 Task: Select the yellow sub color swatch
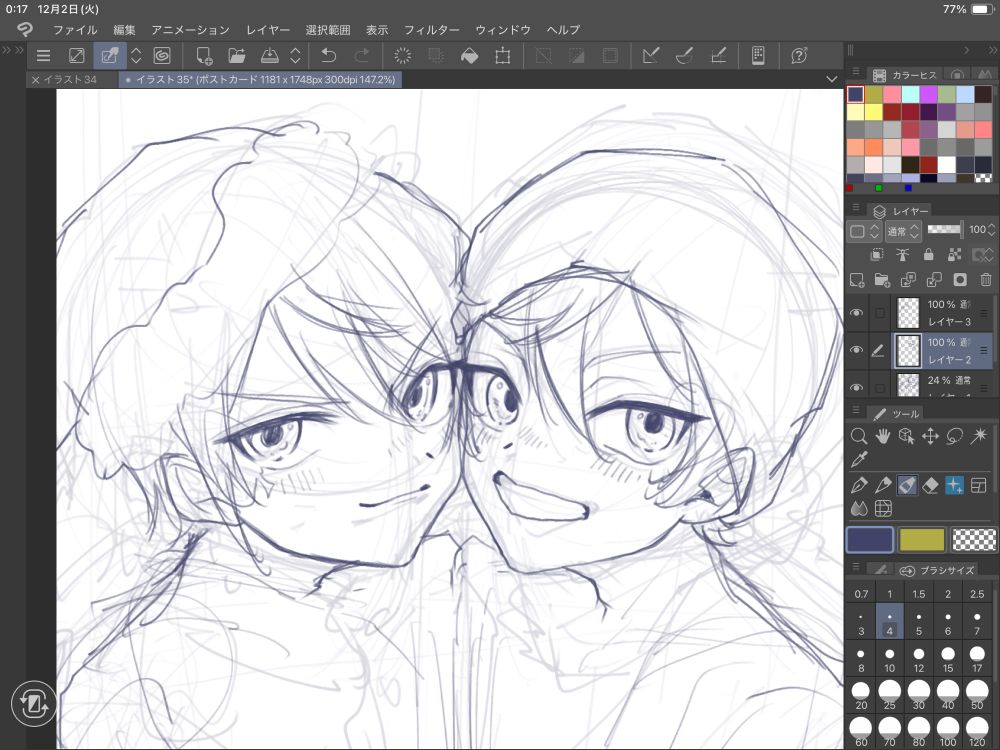click(921, 540)
